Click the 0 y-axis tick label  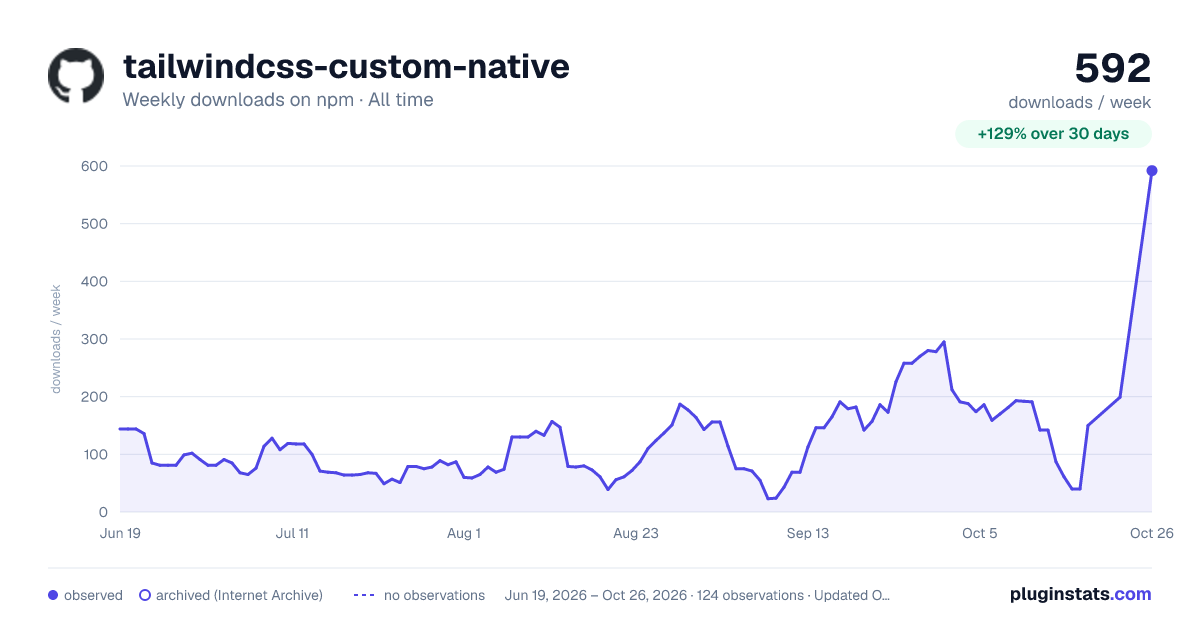[104, 512]
